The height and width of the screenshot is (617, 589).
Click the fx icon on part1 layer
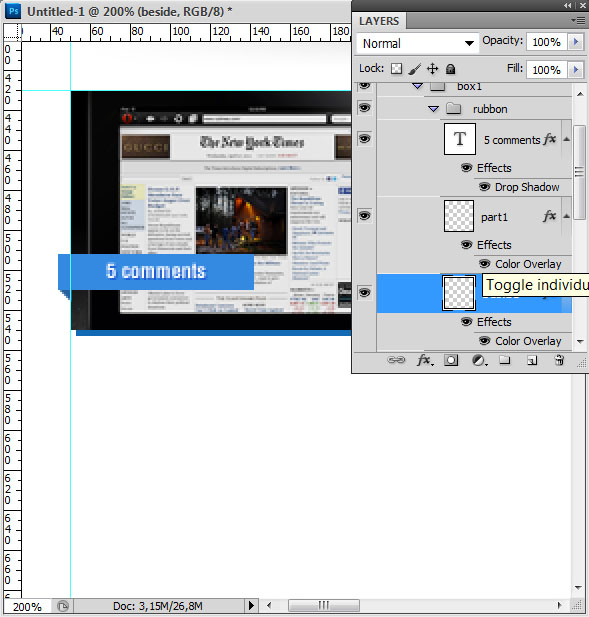tap(550, 216)
